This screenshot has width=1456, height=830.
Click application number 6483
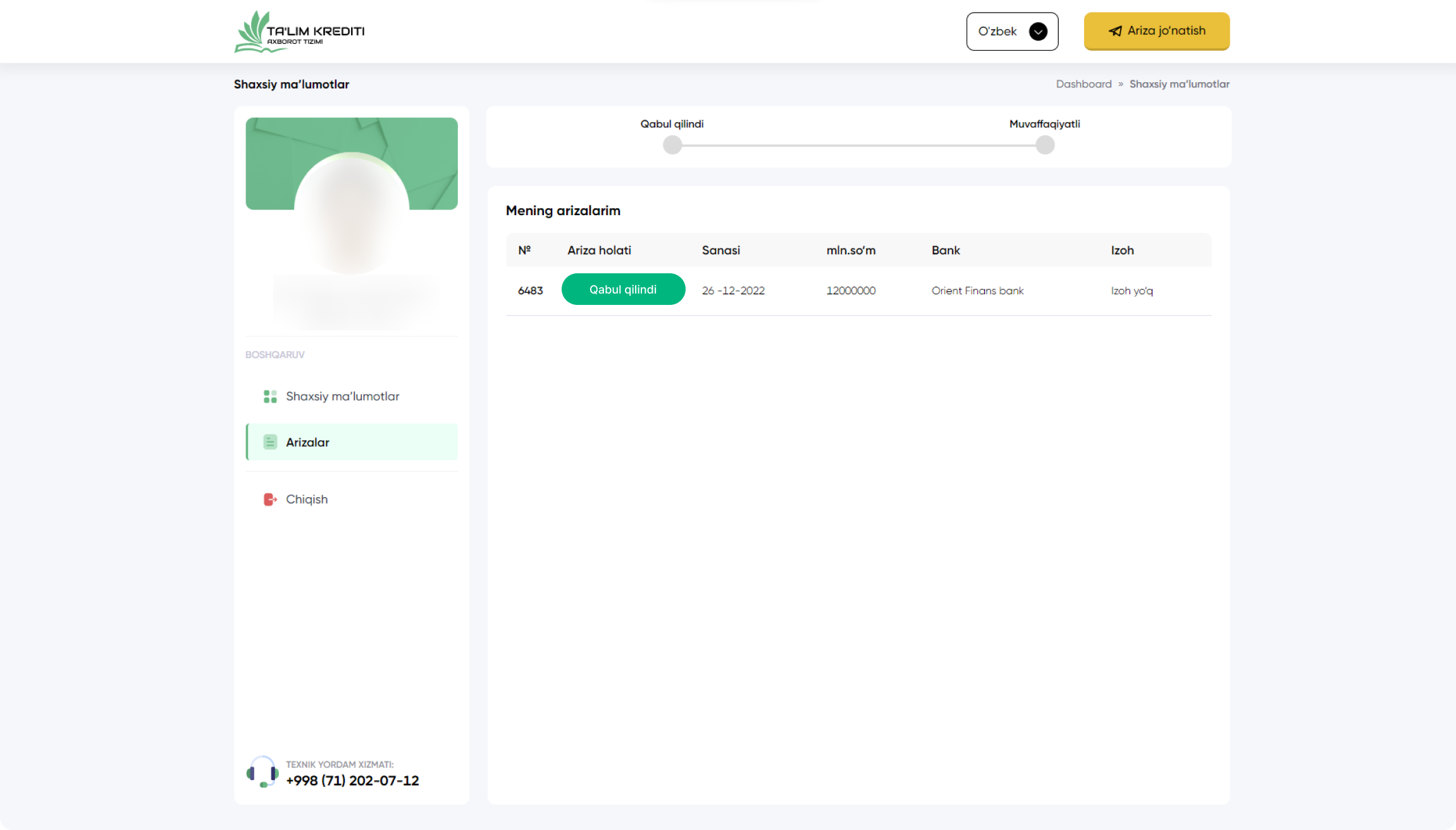click(x=530, y=290)
